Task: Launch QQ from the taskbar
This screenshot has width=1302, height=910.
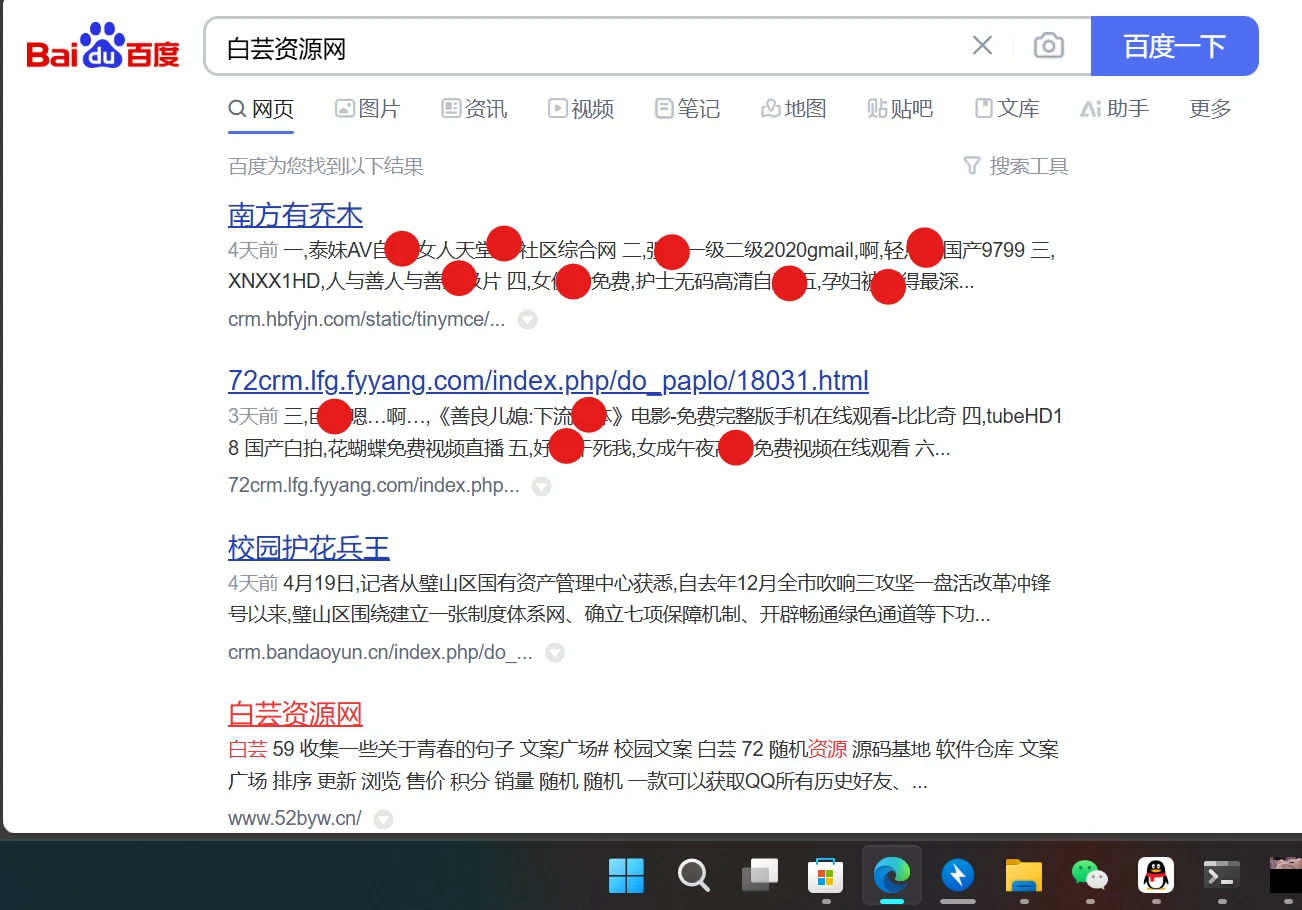Action: pyautogui.click(x=1156, y=875)
